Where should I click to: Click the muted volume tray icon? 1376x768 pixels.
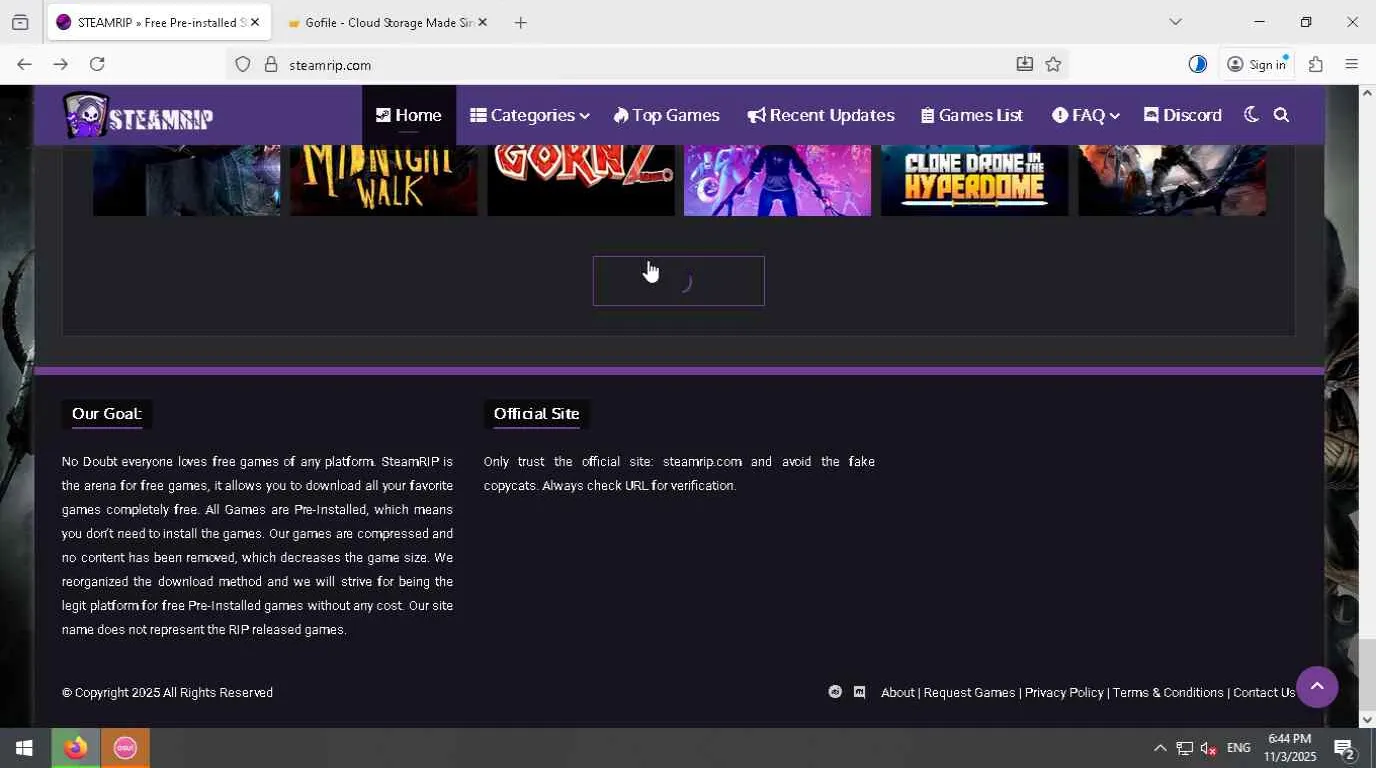tap(1209, 748)
